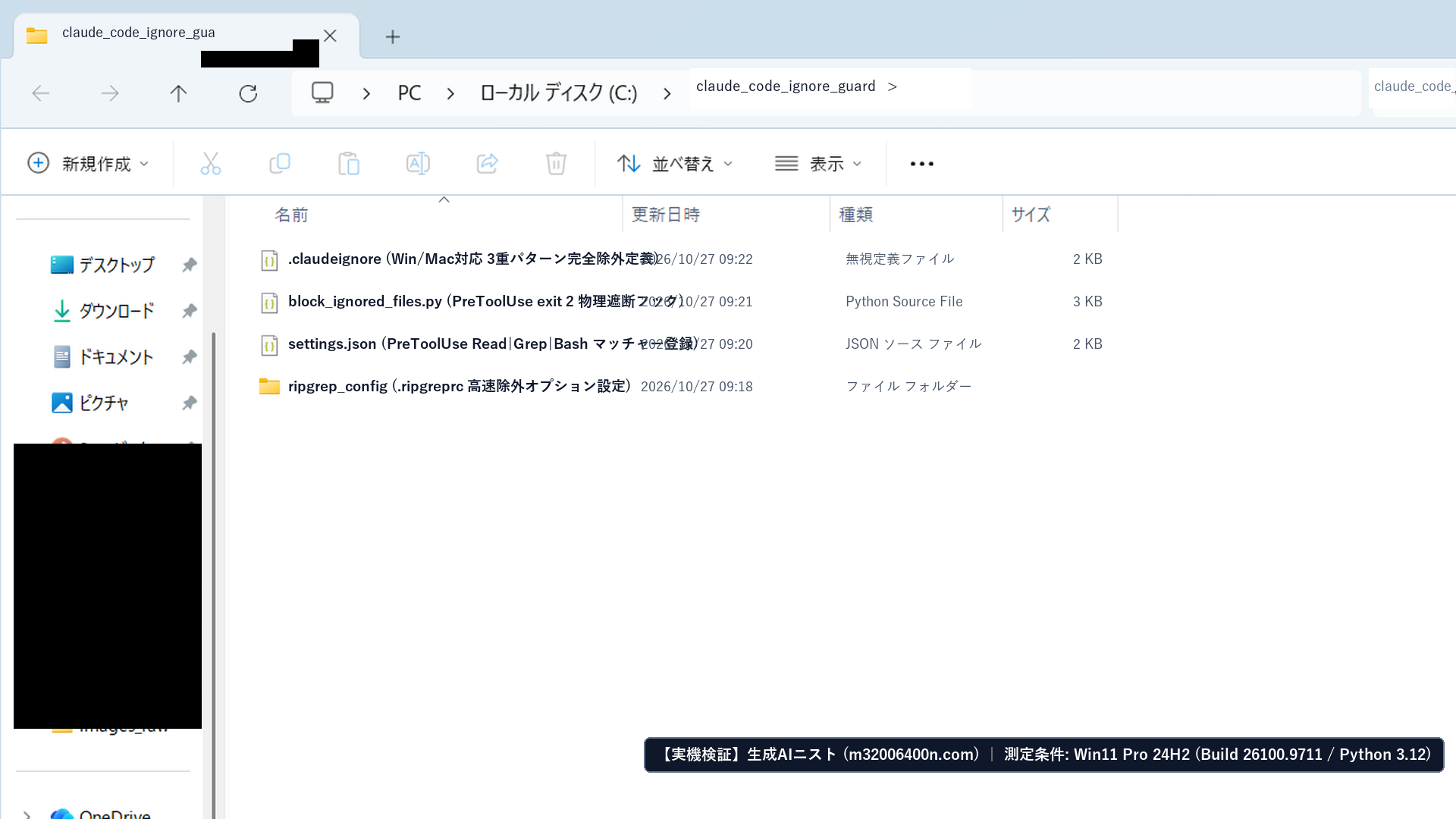
Task: Click the Copy toolbar icon
Action: [280, 163]
